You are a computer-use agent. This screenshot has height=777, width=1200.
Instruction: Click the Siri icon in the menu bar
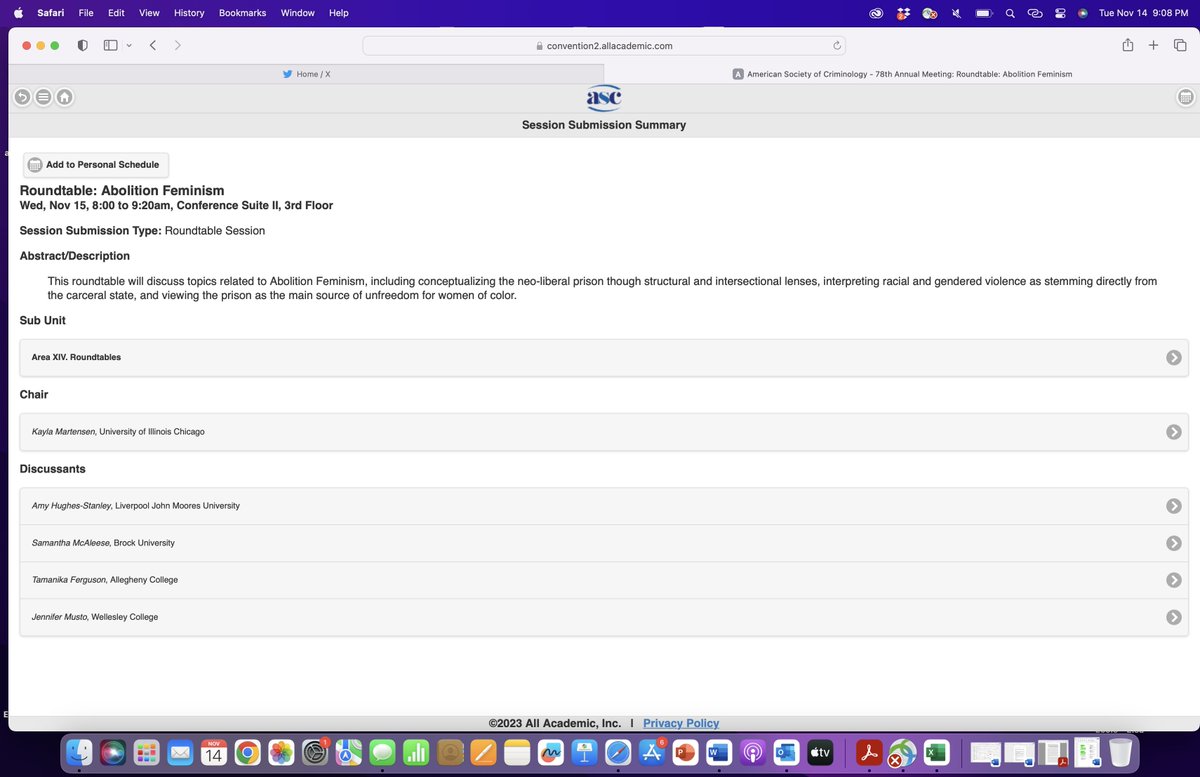(1083, 13)
